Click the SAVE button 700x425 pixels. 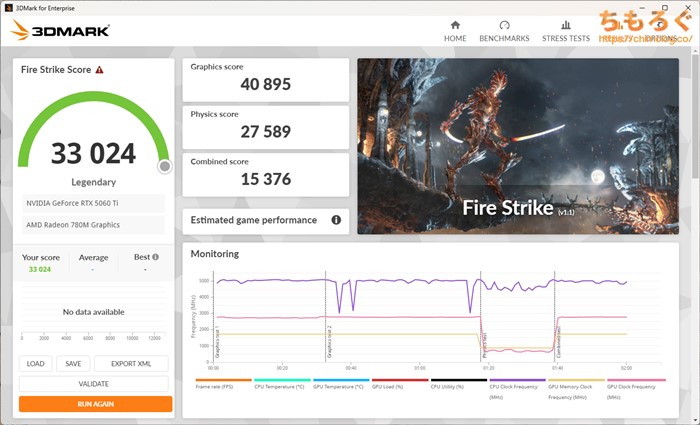73,363
